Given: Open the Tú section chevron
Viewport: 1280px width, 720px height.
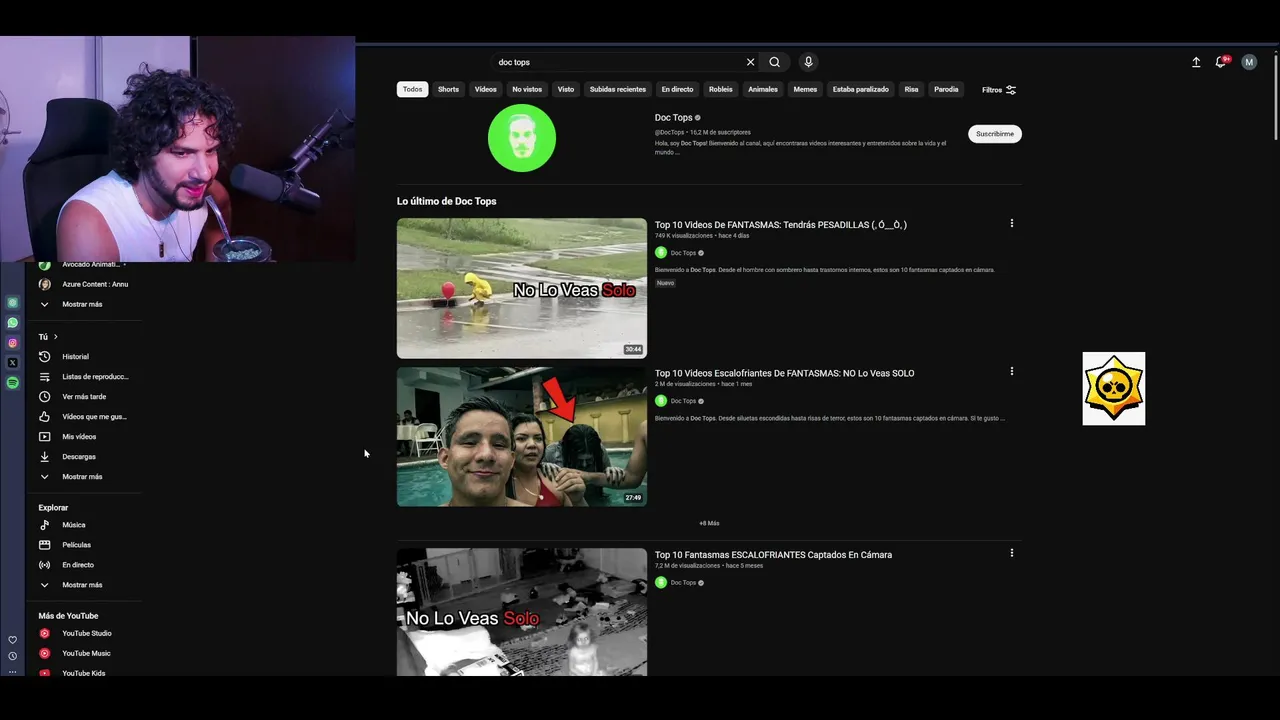Looking at the screenshot, I should (55, 337).
